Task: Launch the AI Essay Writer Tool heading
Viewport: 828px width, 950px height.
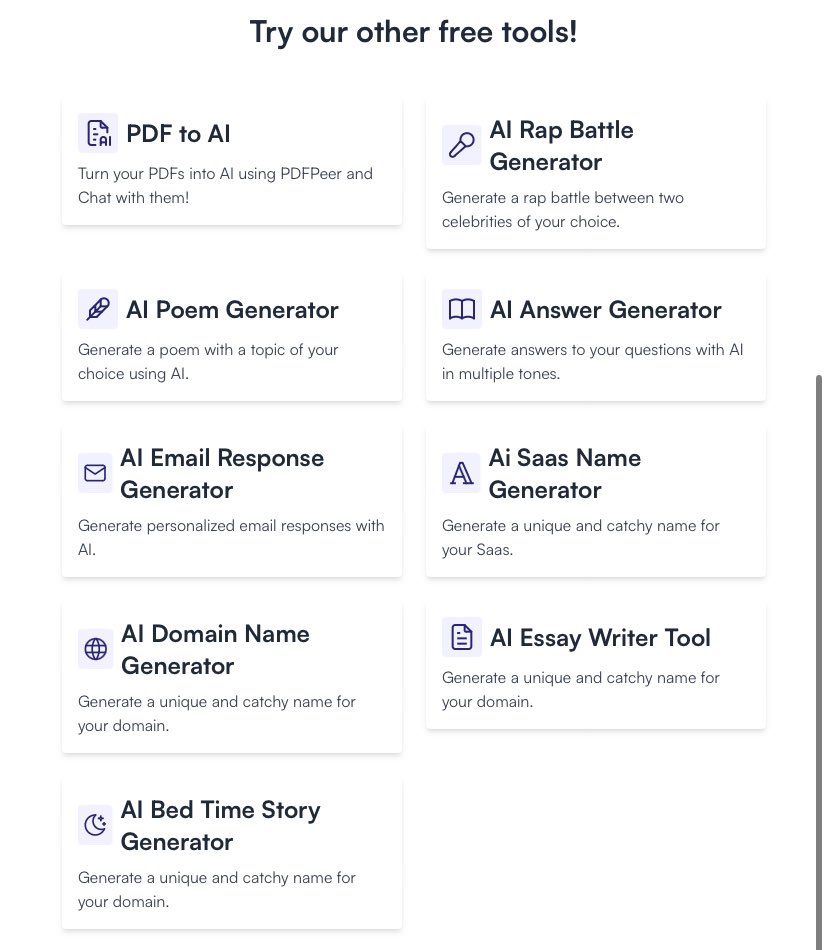Action: (x=600, y=638)
